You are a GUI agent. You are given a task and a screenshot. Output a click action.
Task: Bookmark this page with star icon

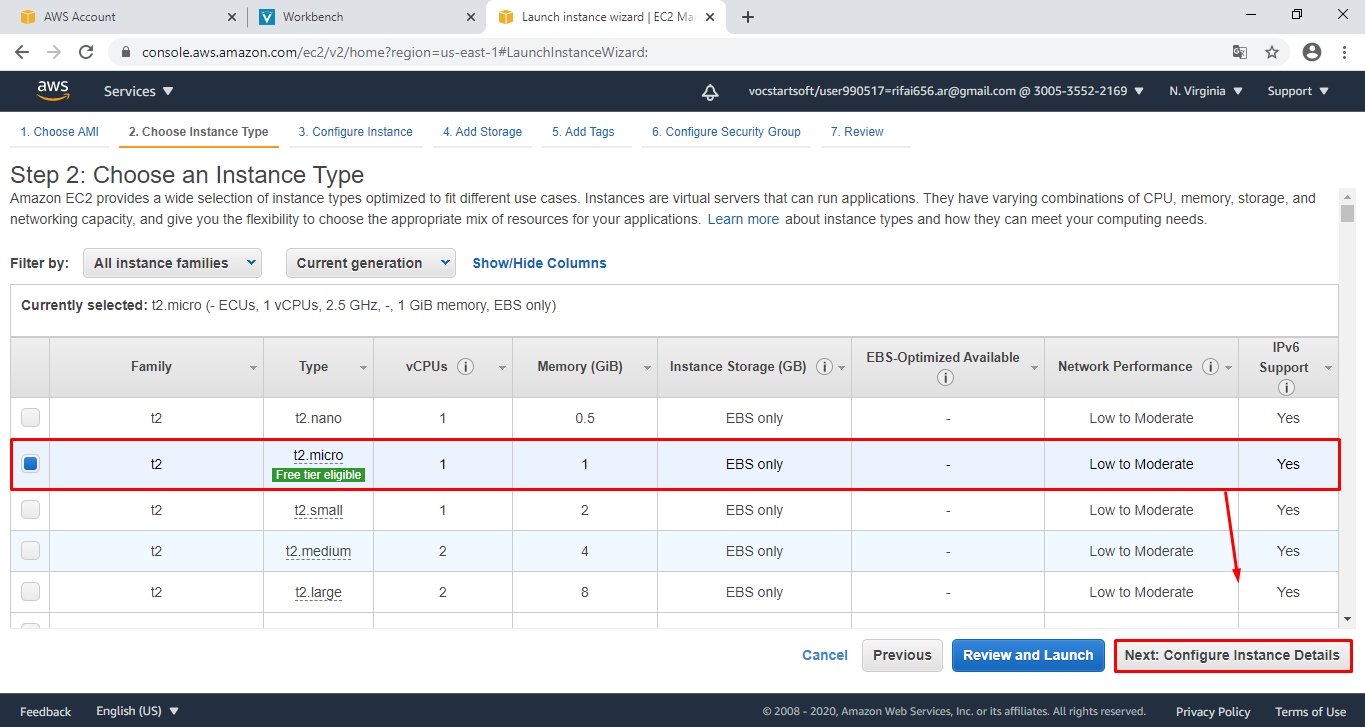coord(1272,52)
